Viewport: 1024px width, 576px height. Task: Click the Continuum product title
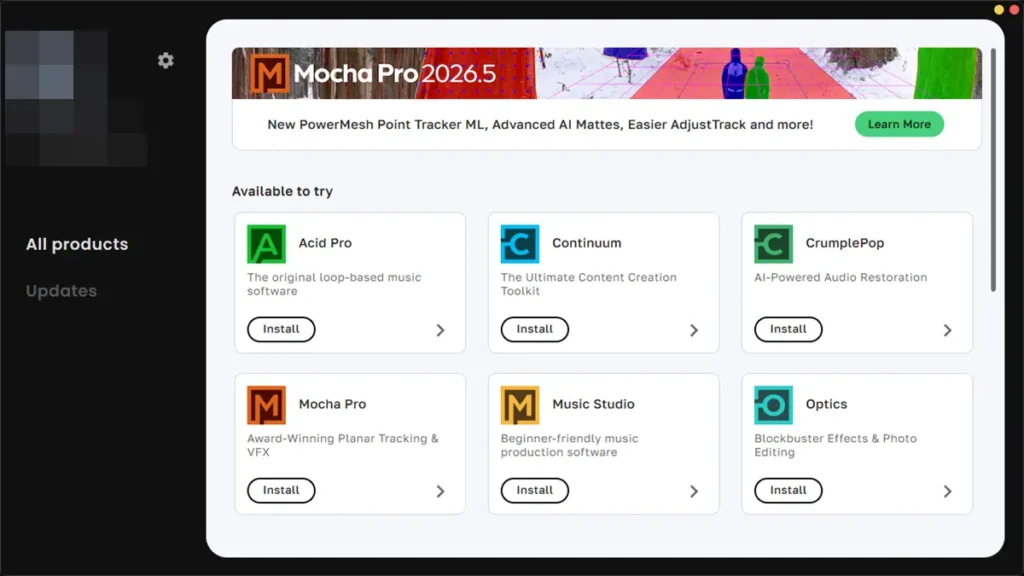pos(586,243)
